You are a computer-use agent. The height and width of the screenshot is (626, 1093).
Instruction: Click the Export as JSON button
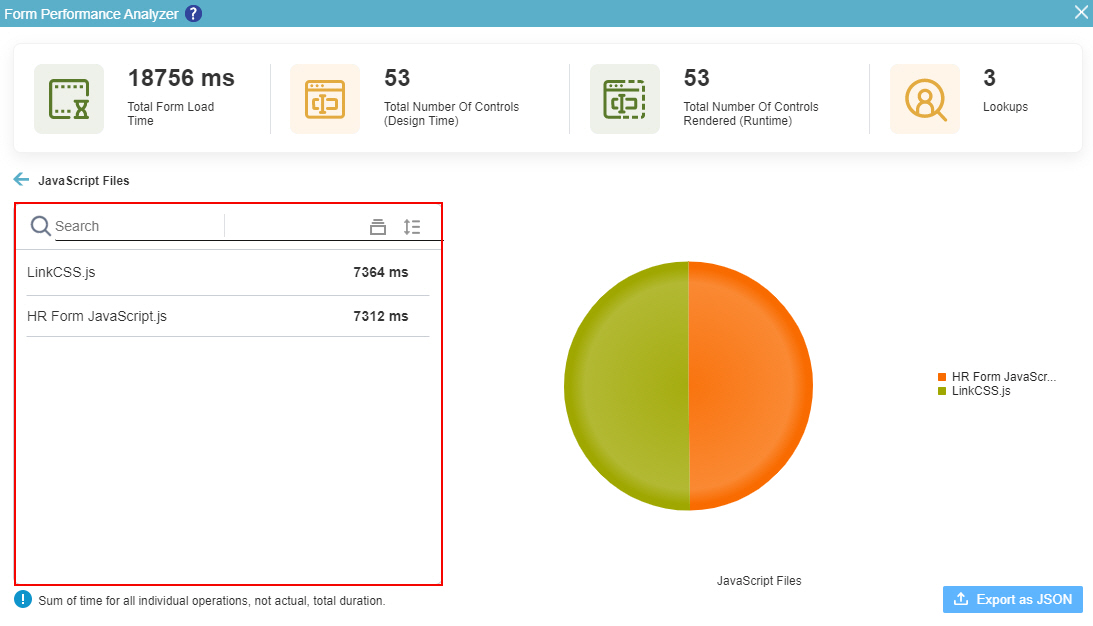(1013, 600)
